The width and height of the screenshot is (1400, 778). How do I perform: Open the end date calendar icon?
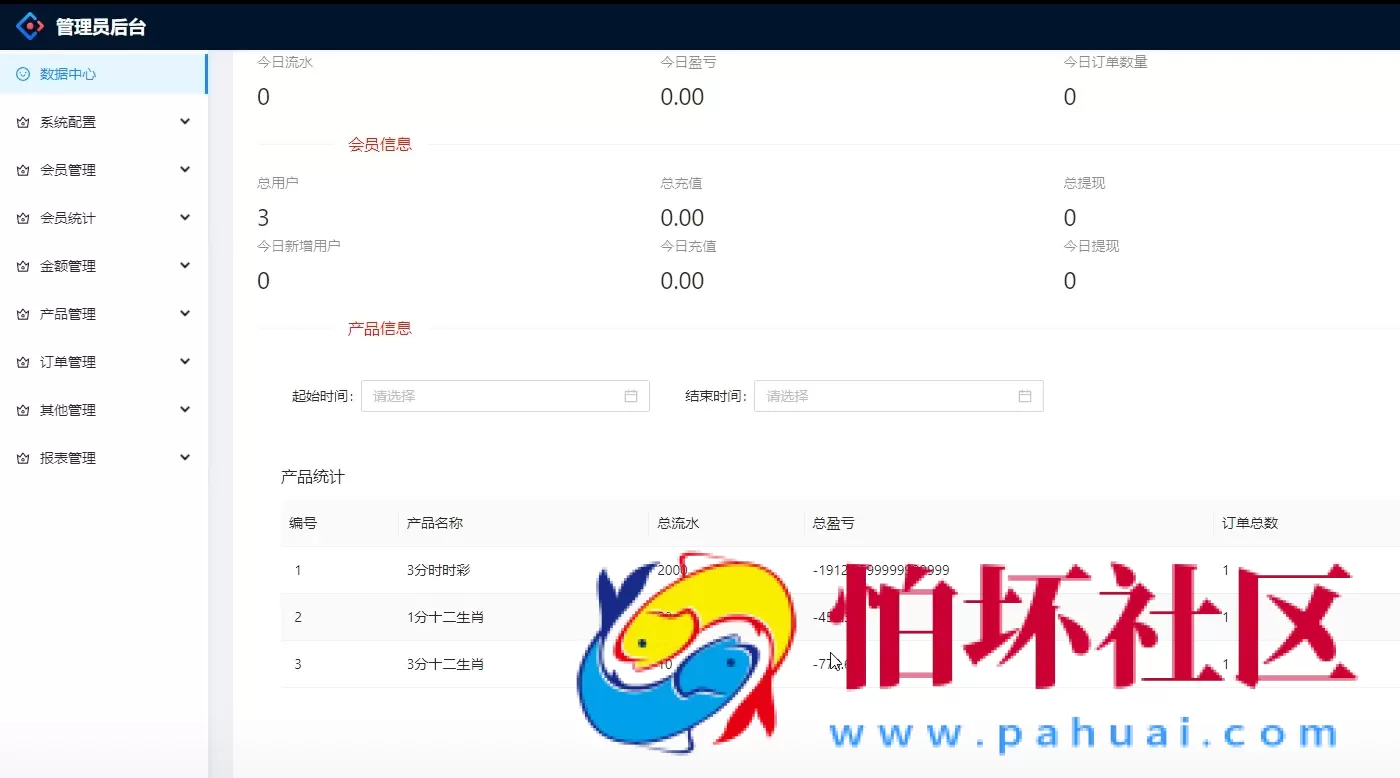[1024, 396]
